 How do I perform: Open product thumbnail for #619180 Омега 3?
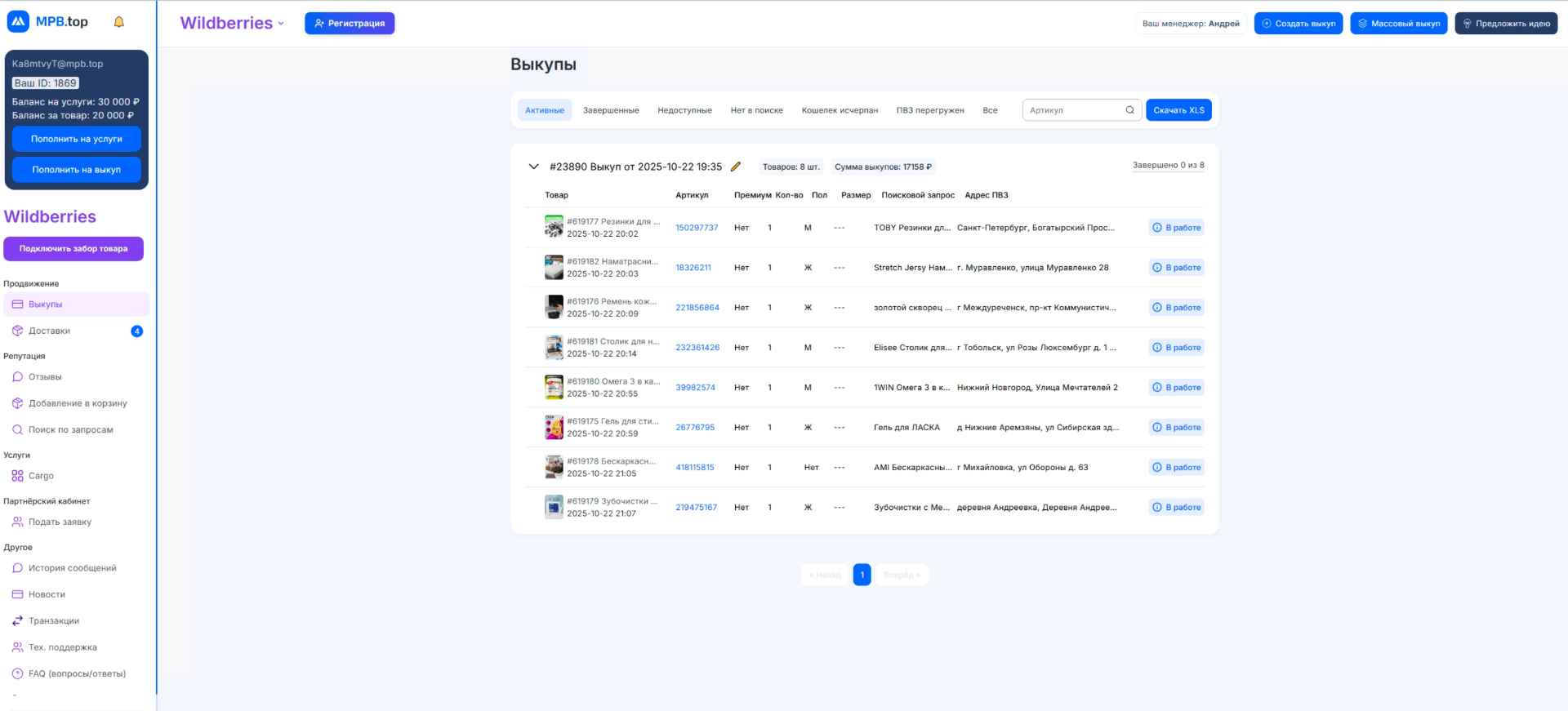[x=554, y=387]
